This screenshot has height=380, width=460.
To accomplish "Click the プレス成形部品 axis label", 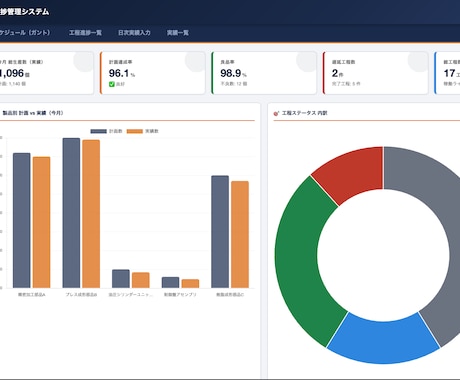I will click(x=81, y=295).
